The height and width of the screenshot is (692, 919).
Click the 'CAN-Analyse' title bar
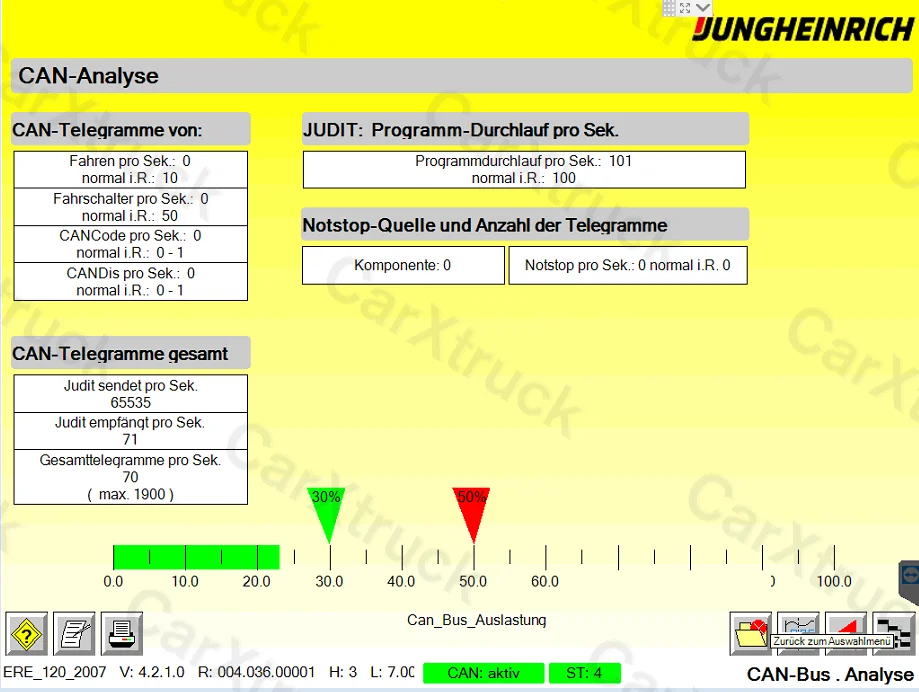coord(462,76)
